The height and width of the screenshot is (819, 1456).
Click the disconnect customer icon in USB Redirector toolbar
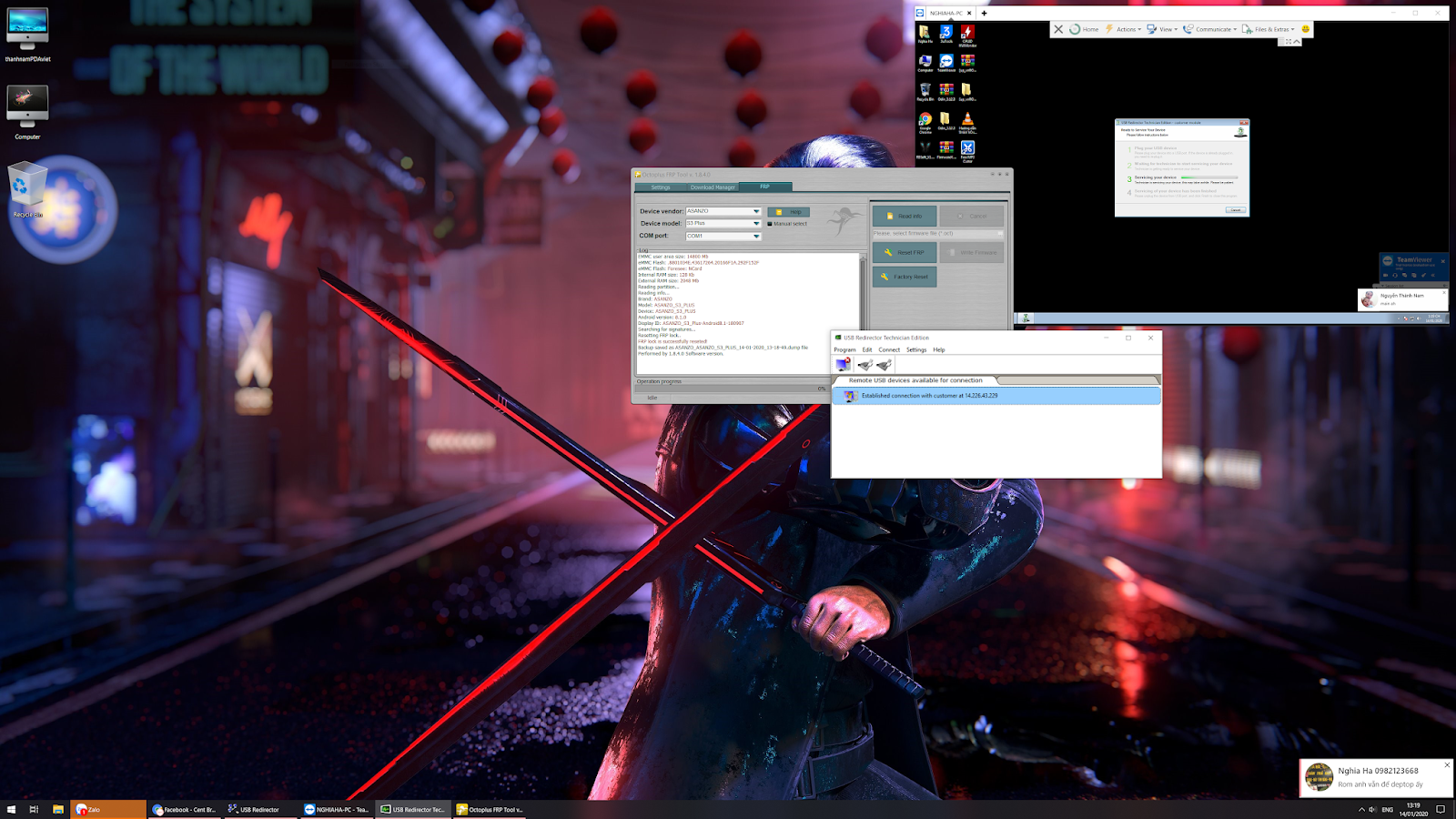(844, 364)
